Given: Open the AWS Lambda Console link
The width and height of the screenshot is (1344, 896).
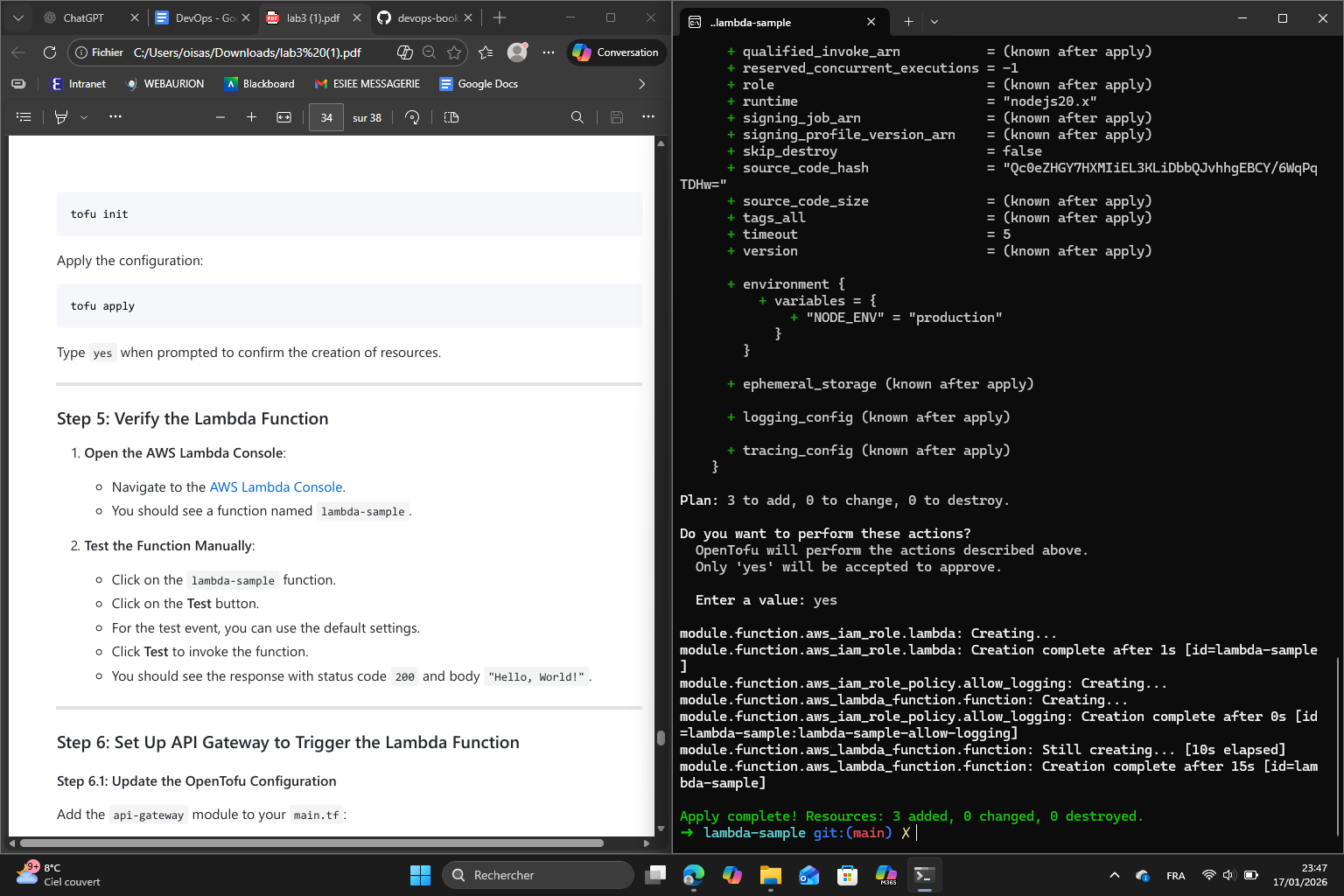Looking at the screenshot, I should pos(276,486).
